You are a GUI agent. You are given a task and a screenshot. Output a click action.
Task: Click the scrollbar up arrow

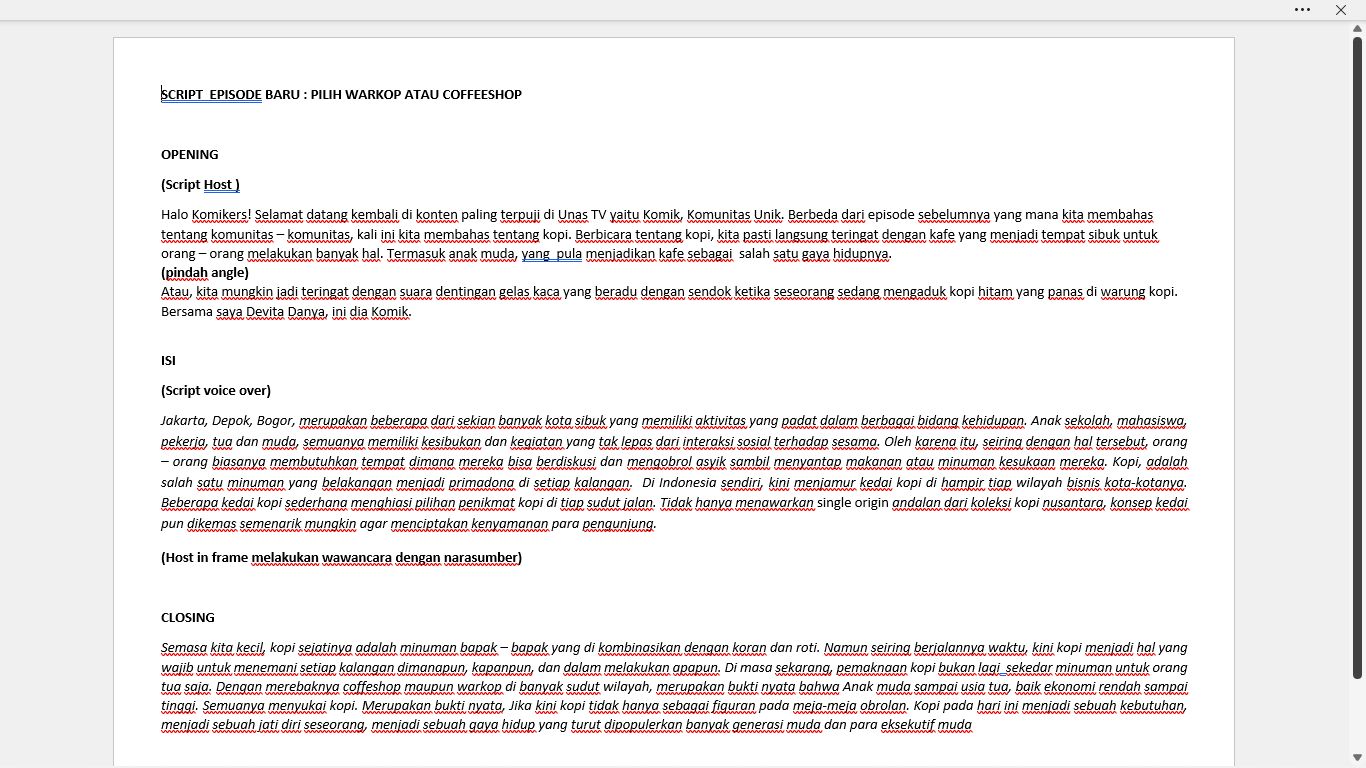click(1358, 29)
